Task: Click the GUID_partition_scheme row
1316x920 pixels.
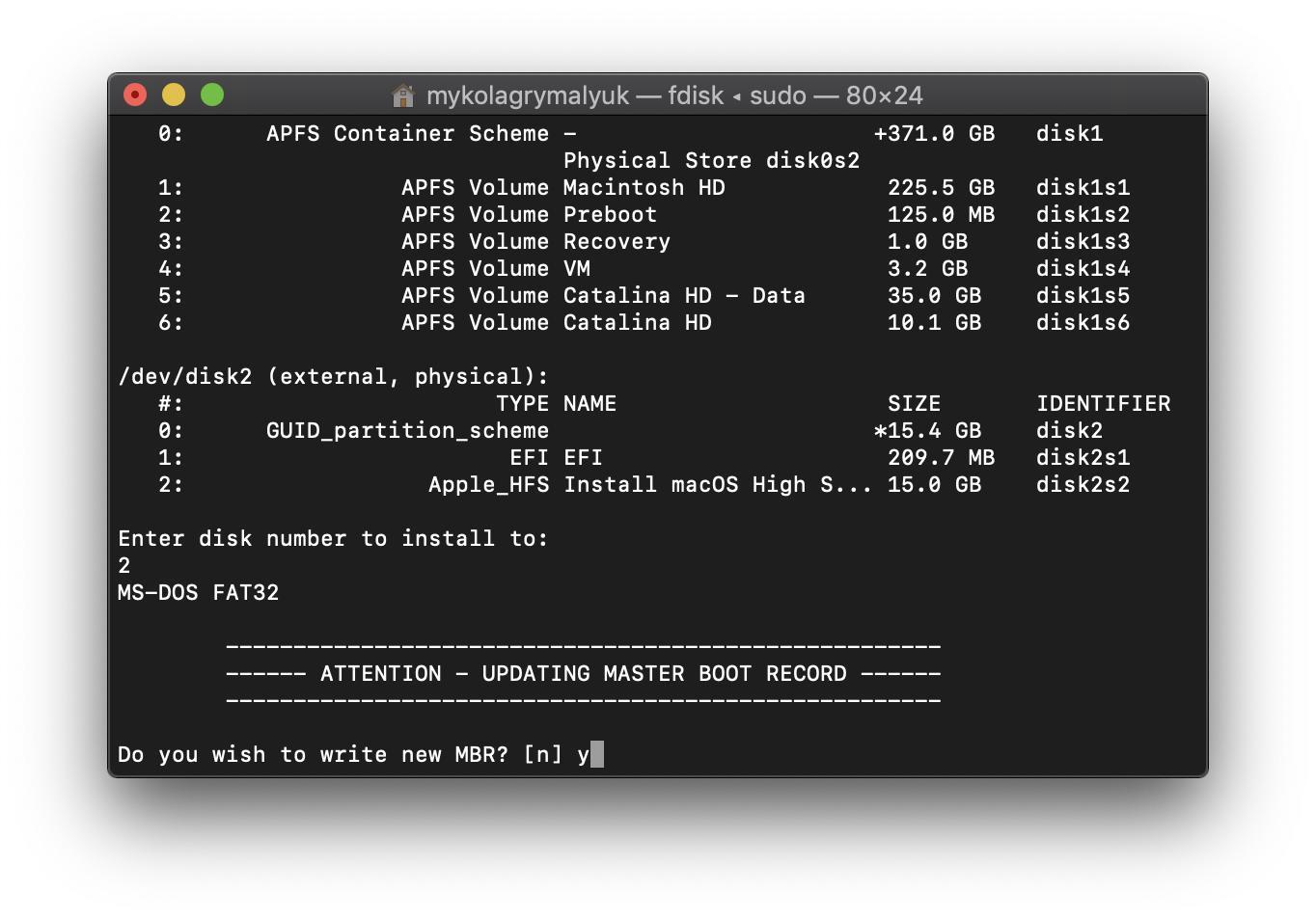Action: pos(407,430)
